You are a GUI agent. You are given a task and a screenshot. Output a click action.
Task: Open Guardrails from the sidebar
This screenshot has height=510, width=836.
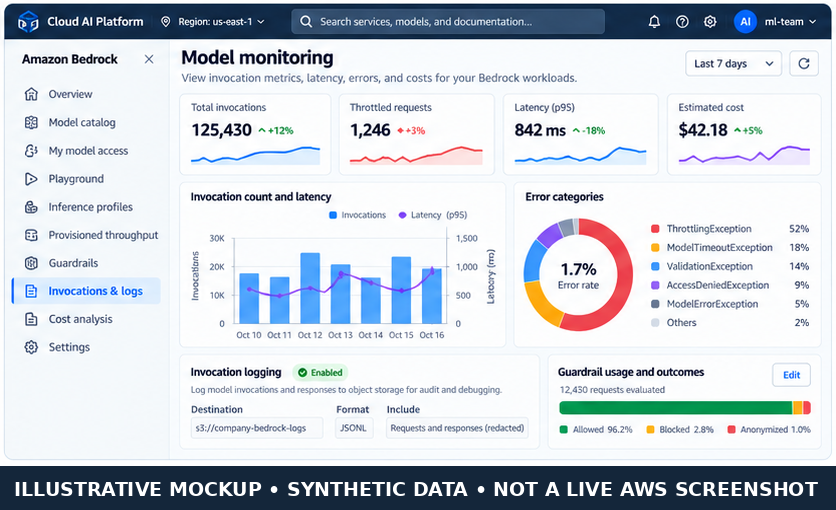click(85, 263)
